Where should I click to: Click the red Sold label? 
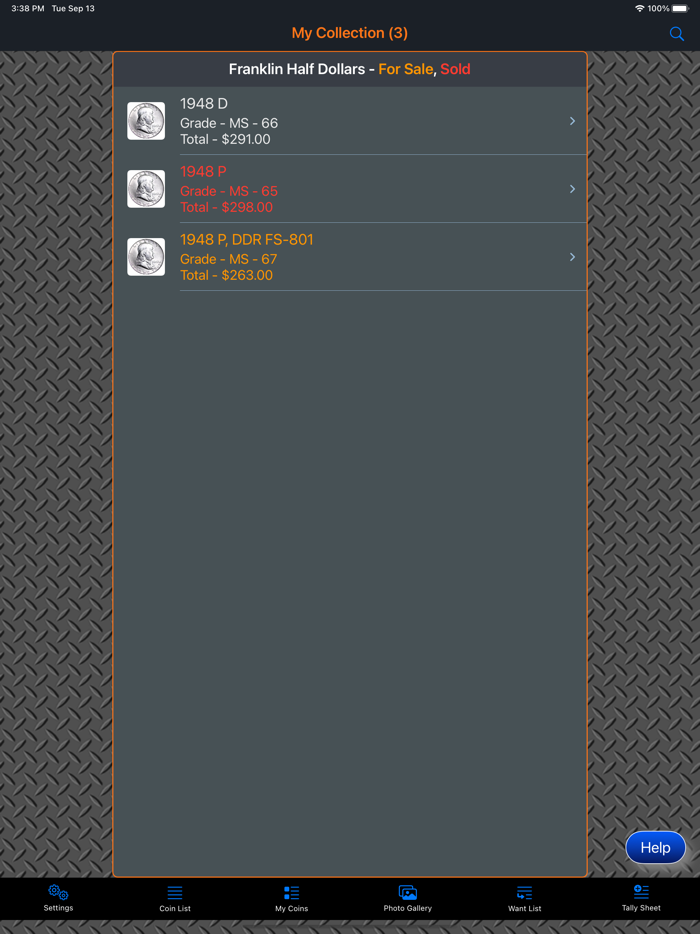point(455,69)
